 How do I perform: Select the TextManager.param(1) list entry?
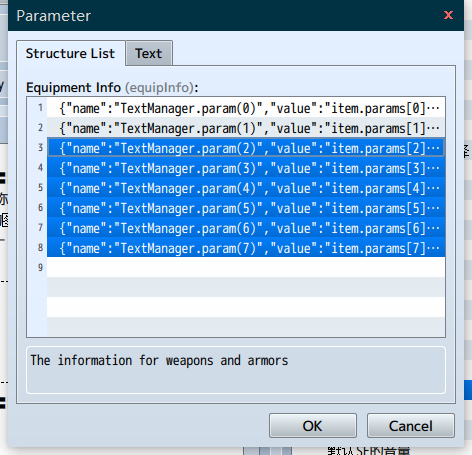coord(246,128)
